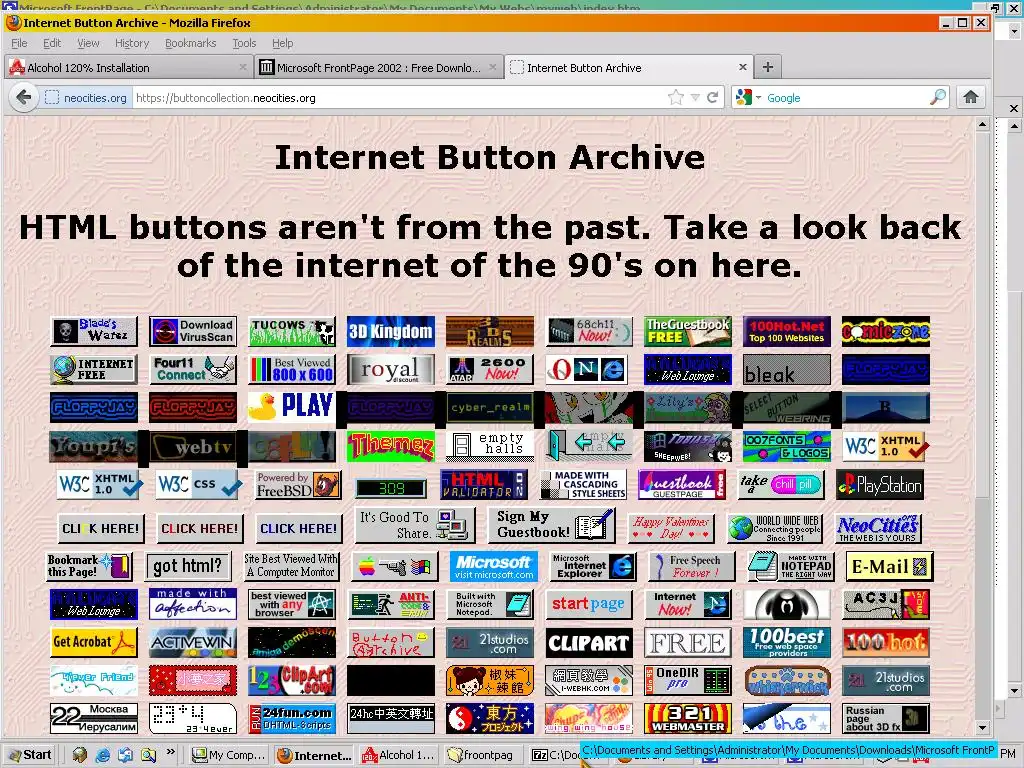
Task: Close the Microsoft FrontPage 2002 tab
Action: (x=493, y=67)
